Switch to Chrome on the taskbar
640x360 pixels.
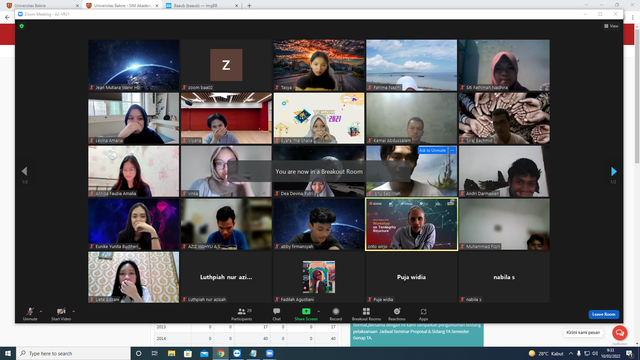(220, 353)
